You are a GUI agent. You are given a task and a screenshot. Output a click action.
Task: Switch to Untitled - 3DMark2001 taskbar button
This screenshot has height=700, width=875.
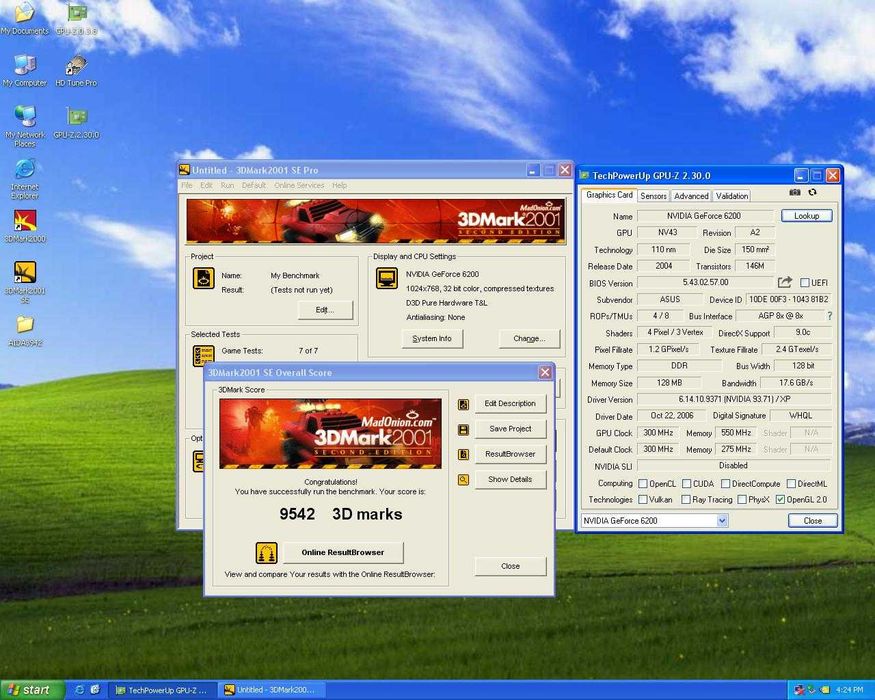pos(270,690)
